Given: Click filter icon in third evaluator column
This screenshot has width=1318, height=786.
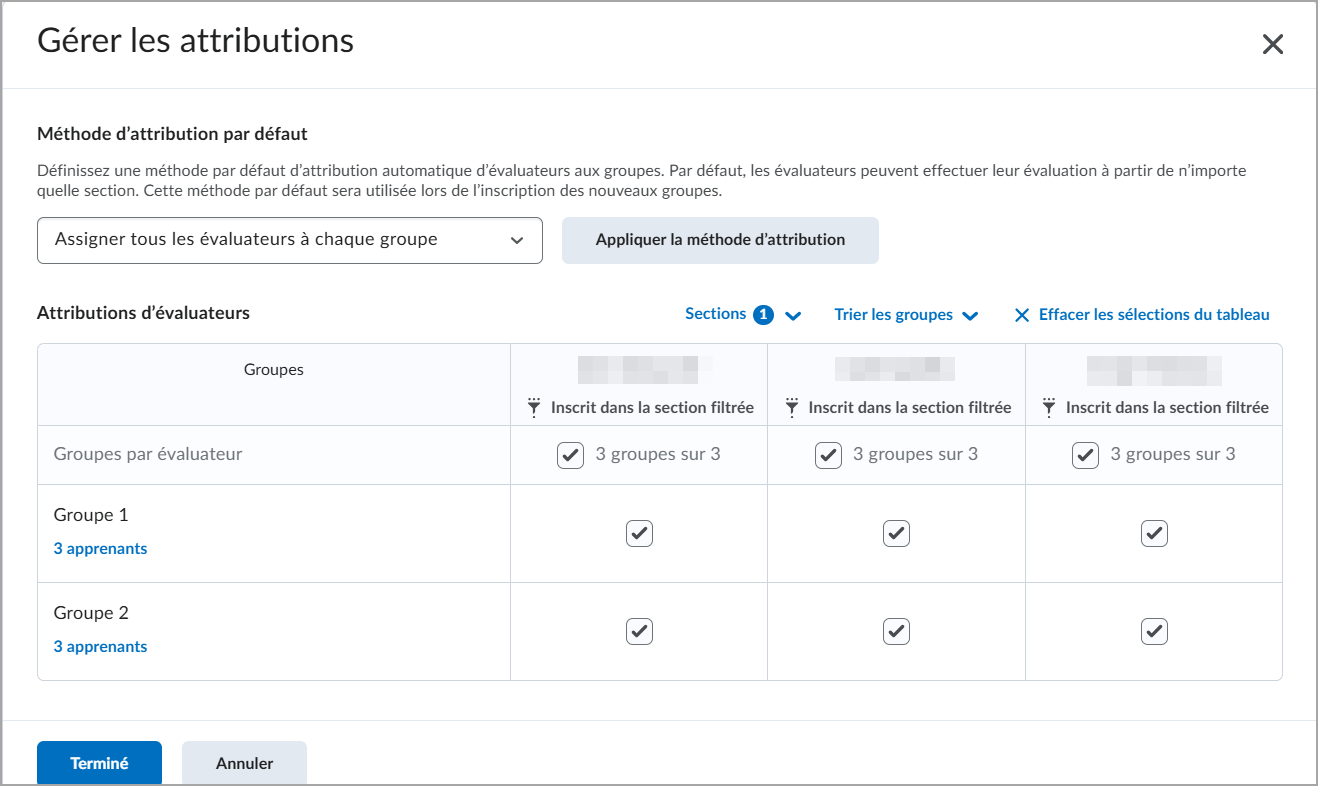Looking at the screenshot, I should [x=1049, y=407].
